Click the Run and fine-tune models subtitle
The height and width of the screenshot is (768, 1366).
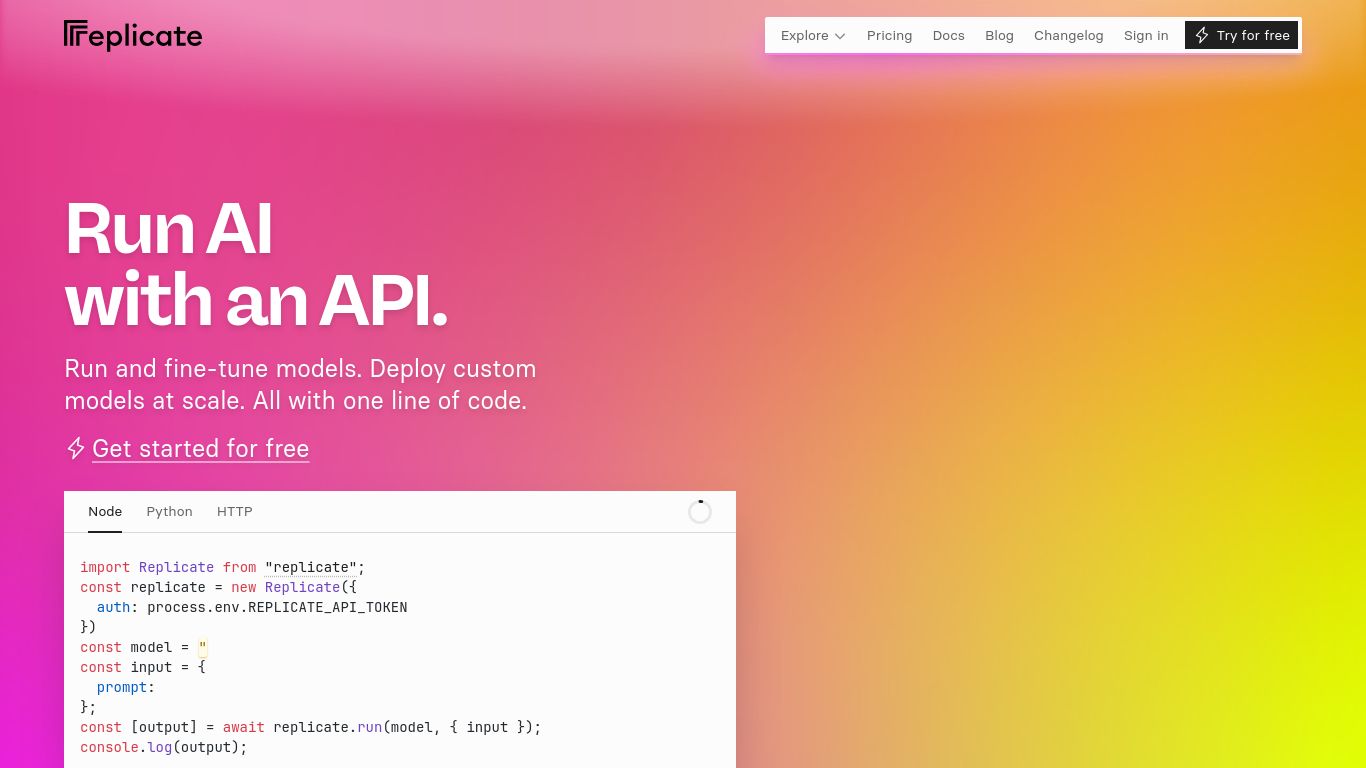click(300, 384)
